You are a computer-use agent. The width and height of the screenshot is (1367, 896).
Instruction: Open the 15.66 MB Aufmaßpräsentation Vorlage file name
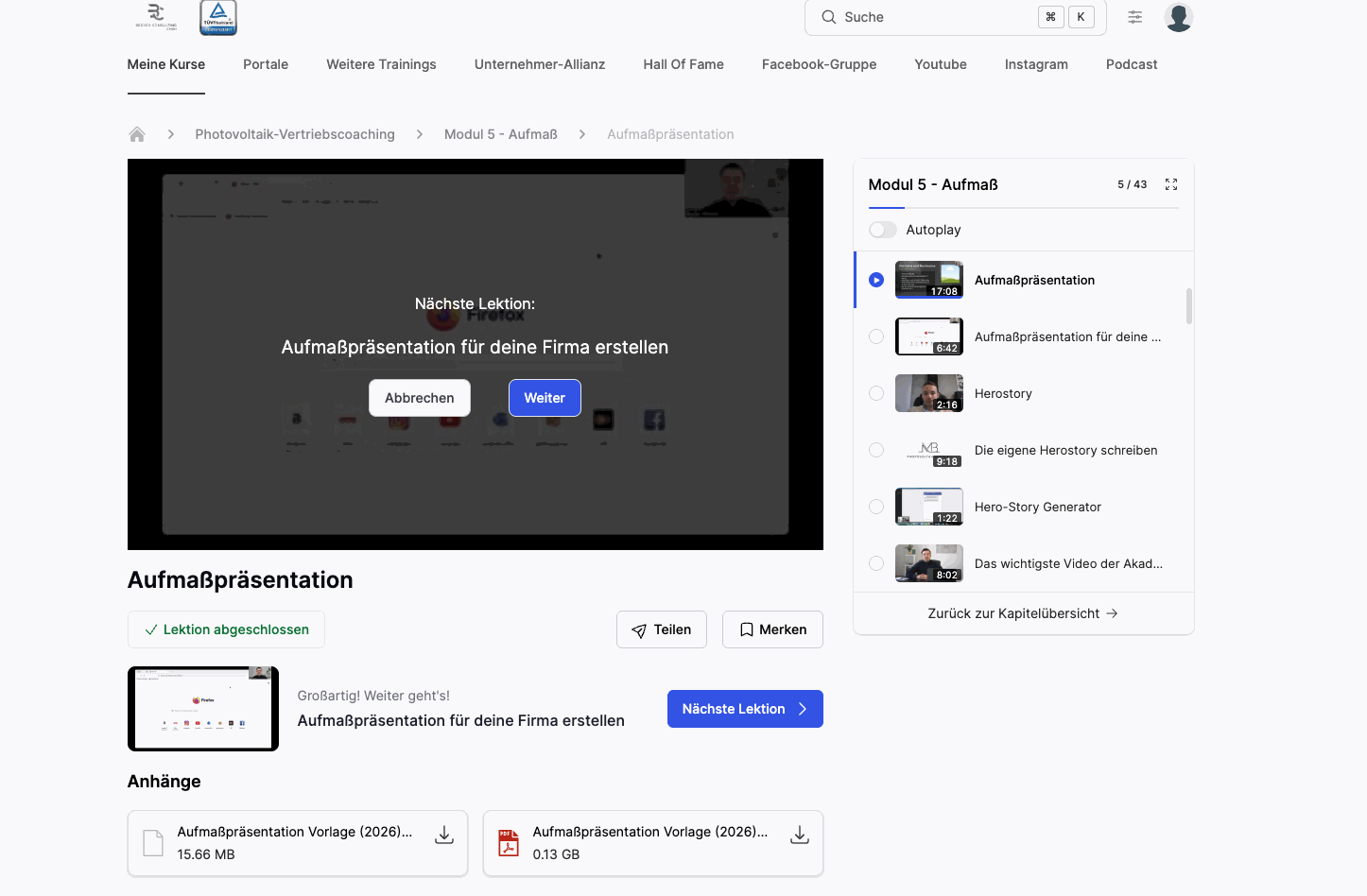click(x=295, y=832)
